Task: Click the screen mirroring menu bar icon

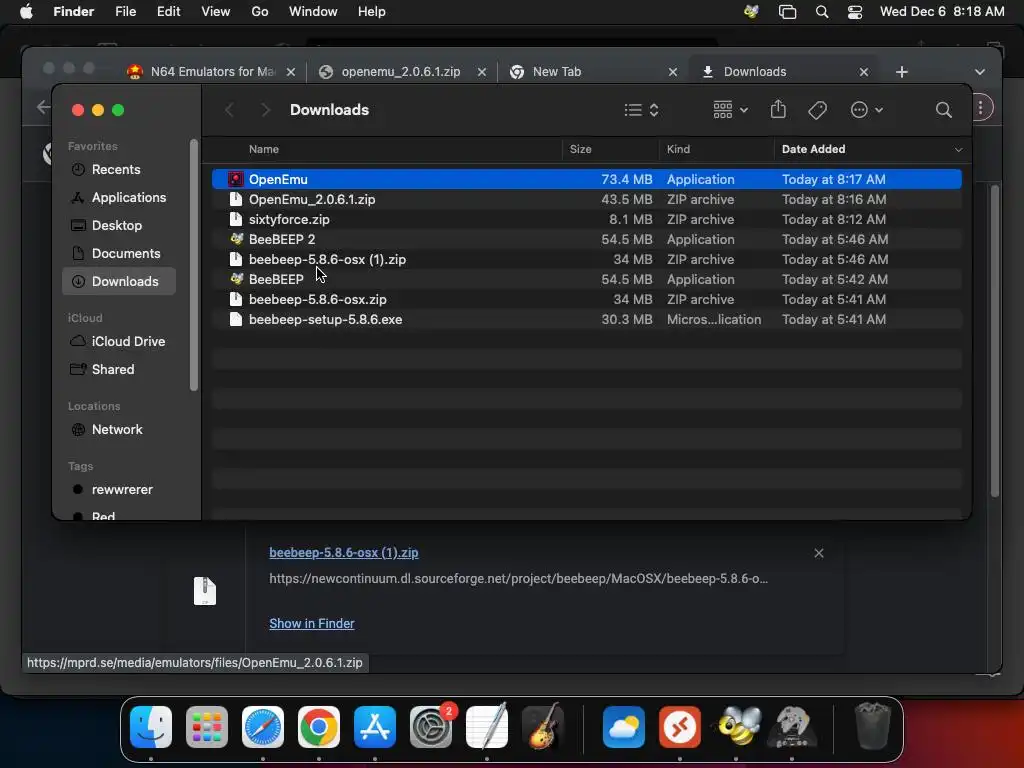Action: [788, 12]
